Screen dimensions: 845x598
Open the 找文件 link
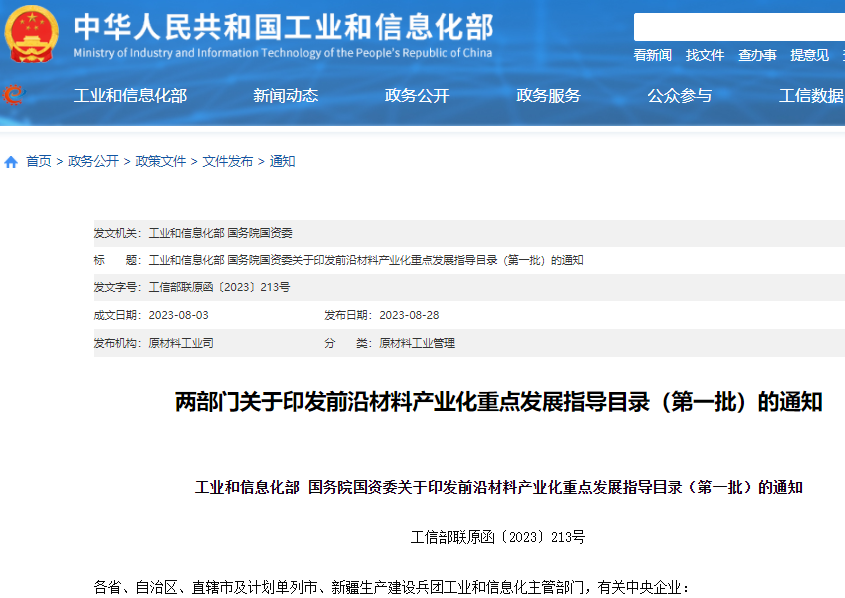[704, 55]
